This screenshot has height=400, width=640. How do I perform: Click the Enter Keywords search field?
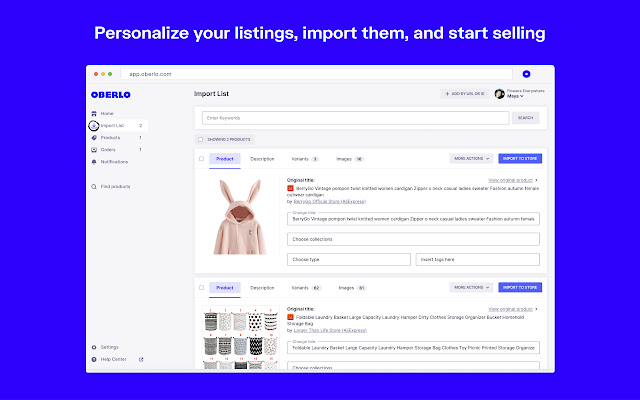[x=356, y=118]
